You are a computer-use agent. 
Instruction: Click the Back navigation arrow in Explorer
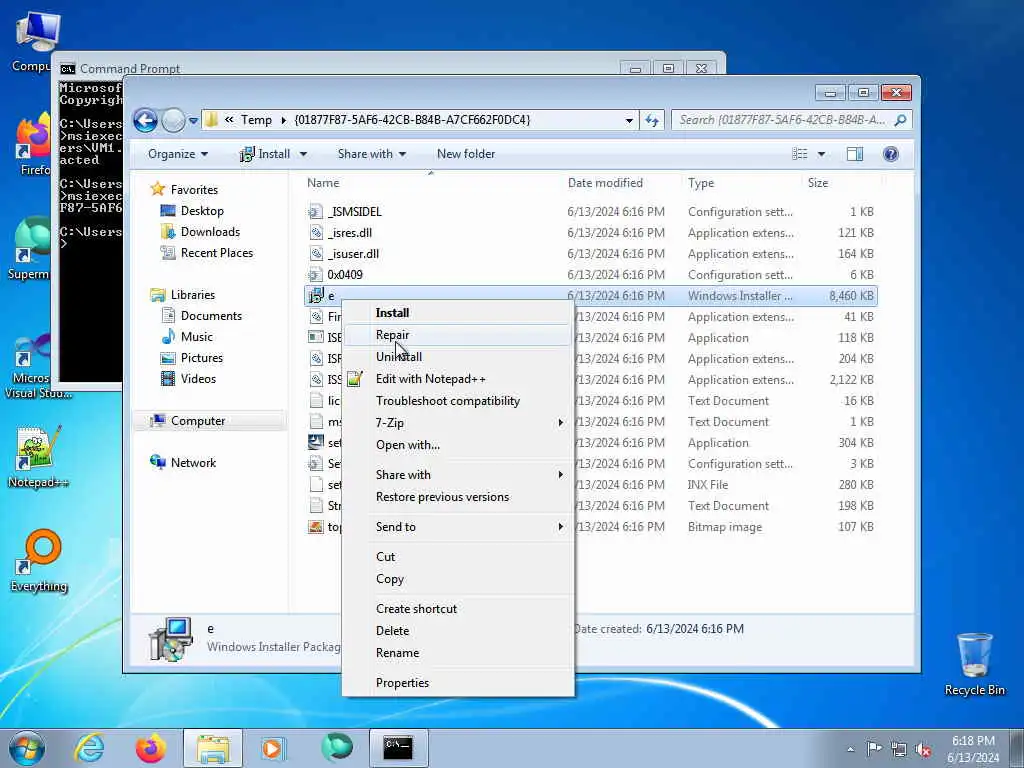(x=145, y=120)
